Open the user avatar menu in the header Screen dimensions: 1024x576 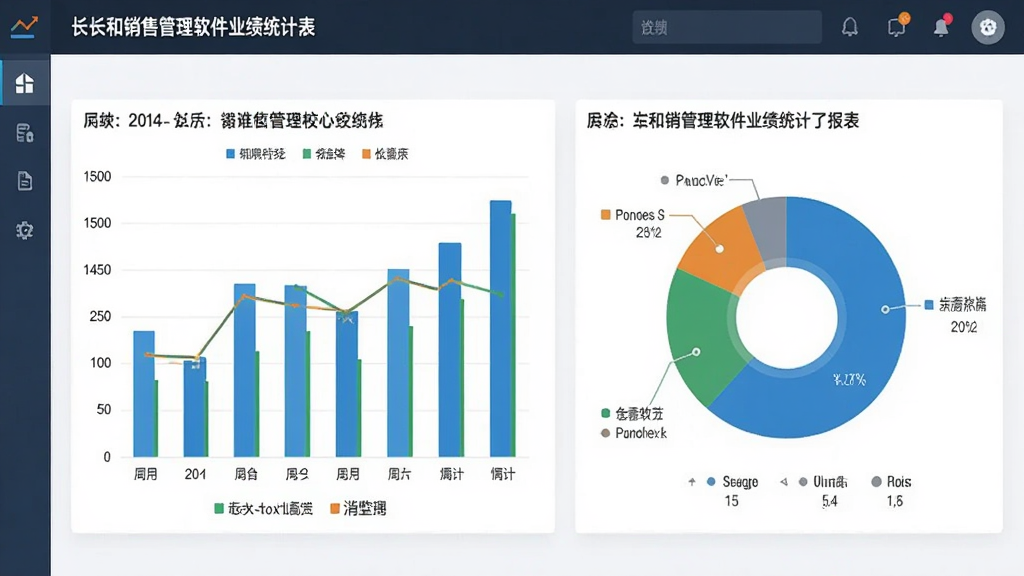coord(988,27)
